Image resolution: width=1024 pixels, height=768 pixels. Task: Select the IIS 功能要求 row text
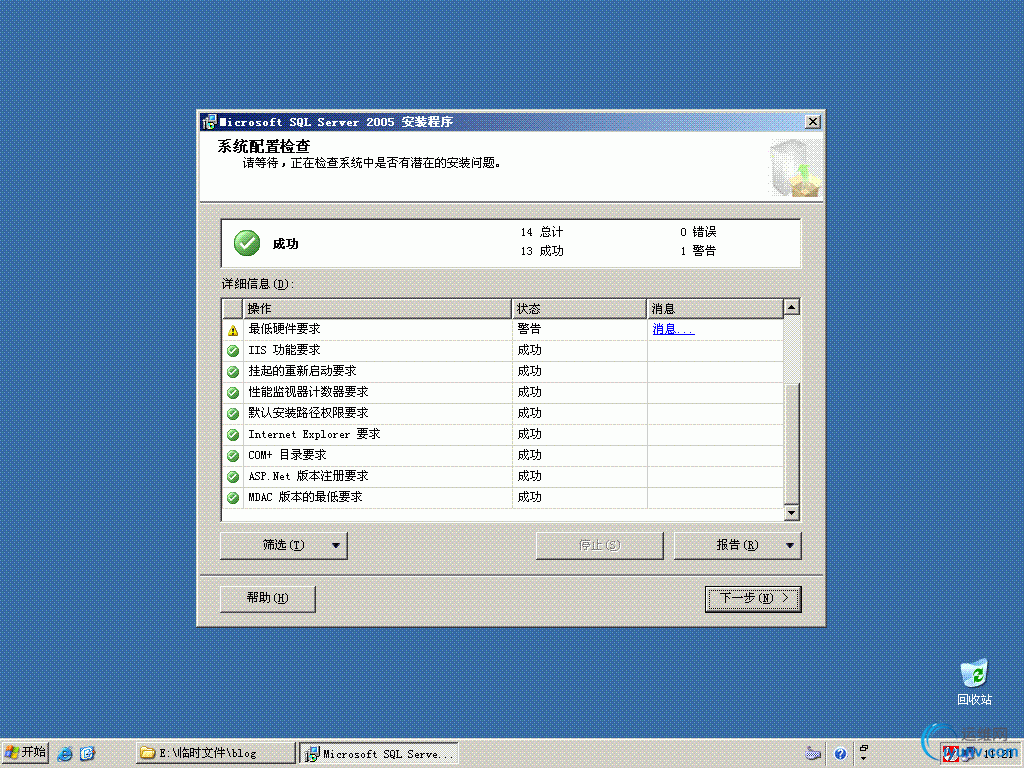click(284, 350)
